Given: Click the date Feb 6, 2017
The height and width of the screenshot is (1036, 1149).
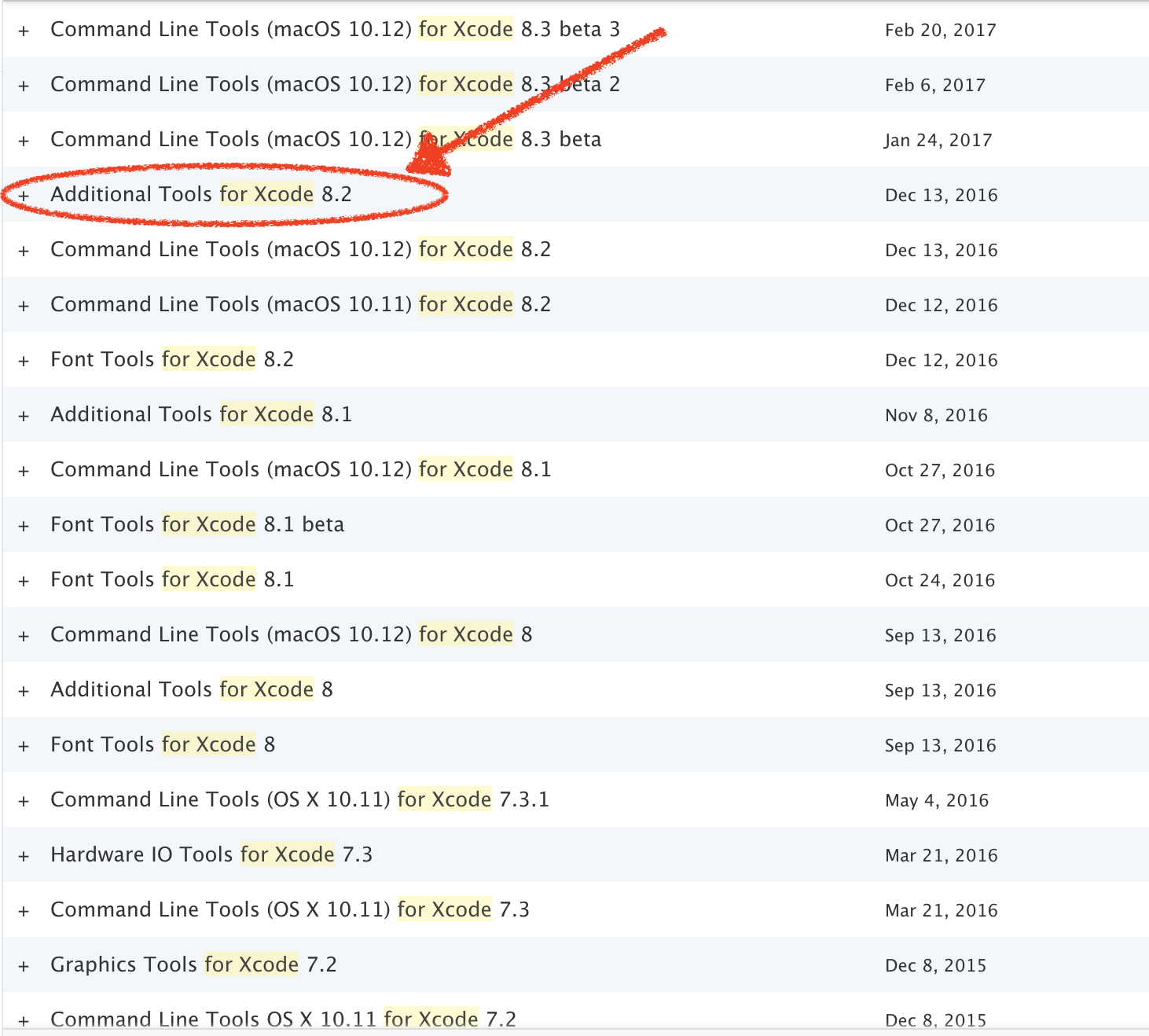Looking at the screenshot, I should point(935,86).
